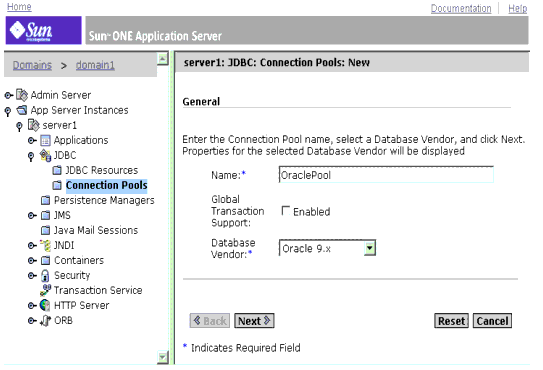Click the server1 instance icon
Viewport: 543px width, 370px height.
point(34,125)
